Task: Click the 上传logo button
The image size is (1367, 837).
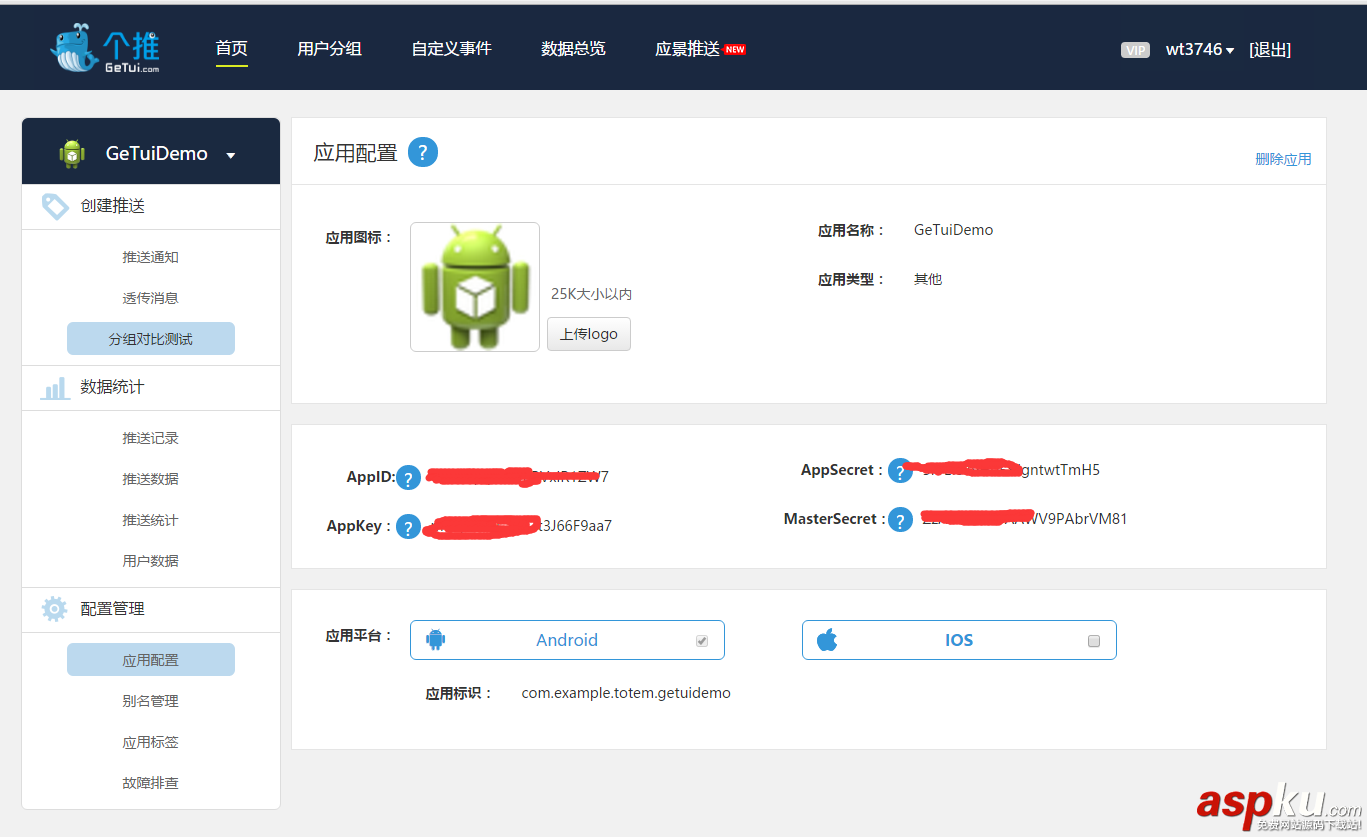Action: (x=588, y=333)
